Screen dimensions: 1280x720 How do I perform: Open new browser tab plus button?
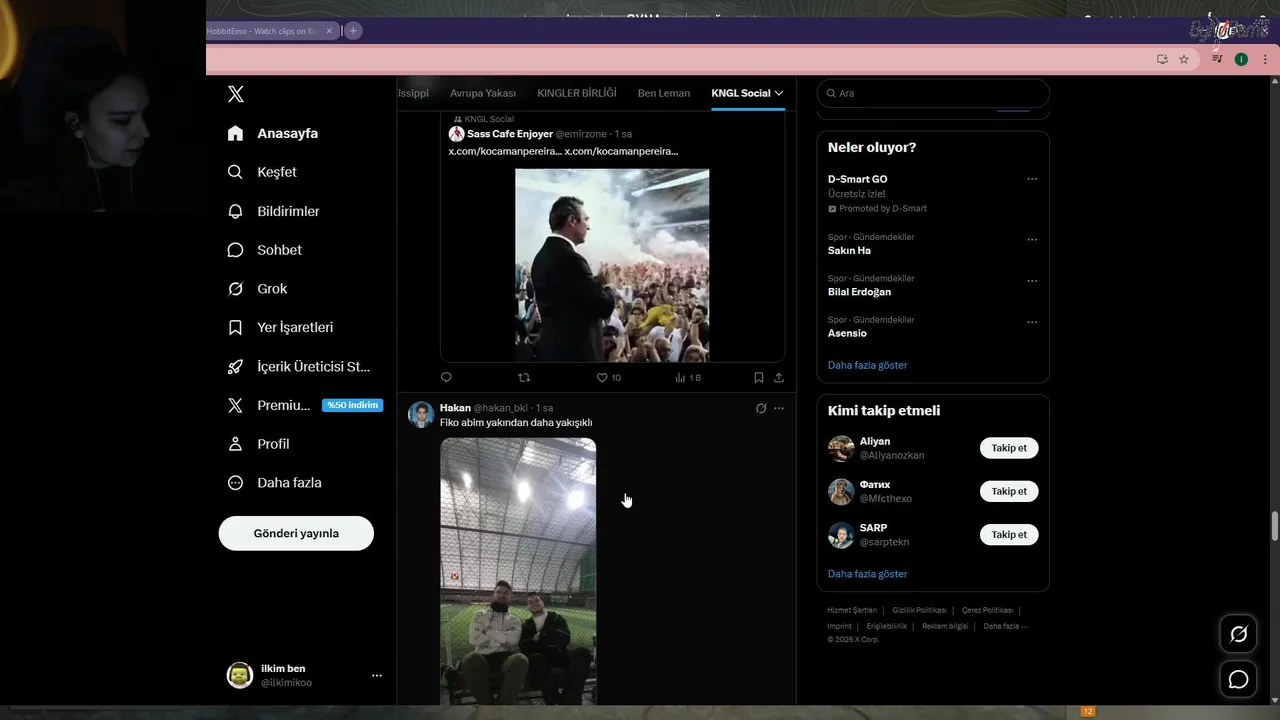click(x=353, y=31)
